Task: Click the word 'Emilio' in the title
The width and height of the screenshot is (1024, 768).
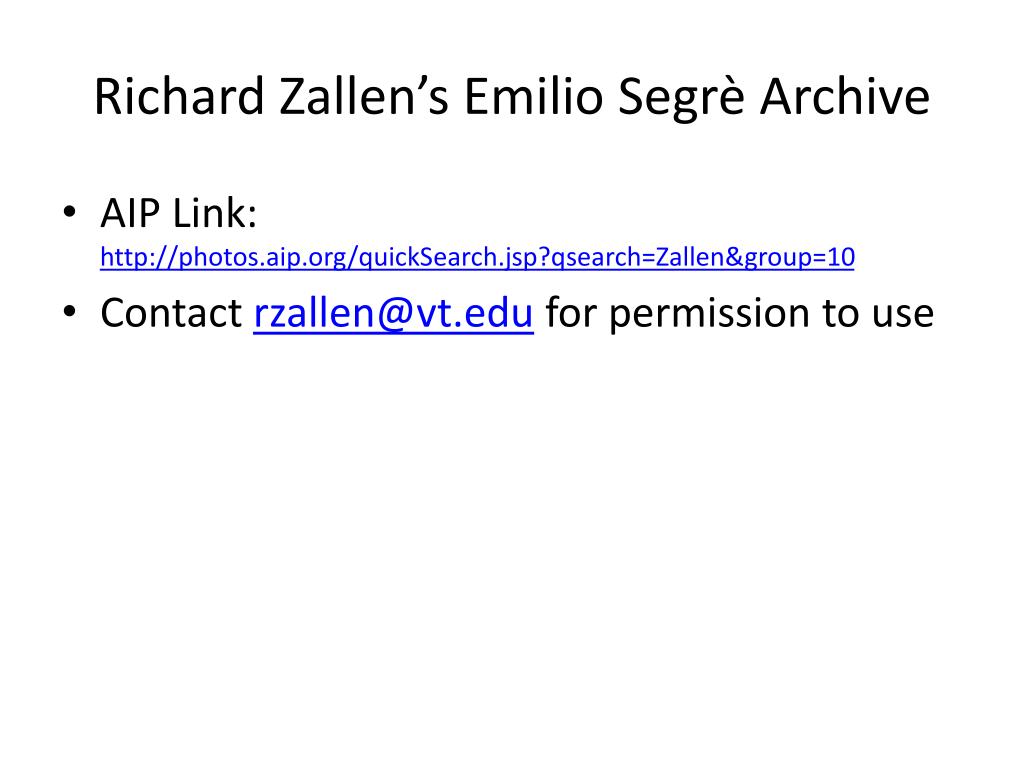Action: click(x=534, y=97)
